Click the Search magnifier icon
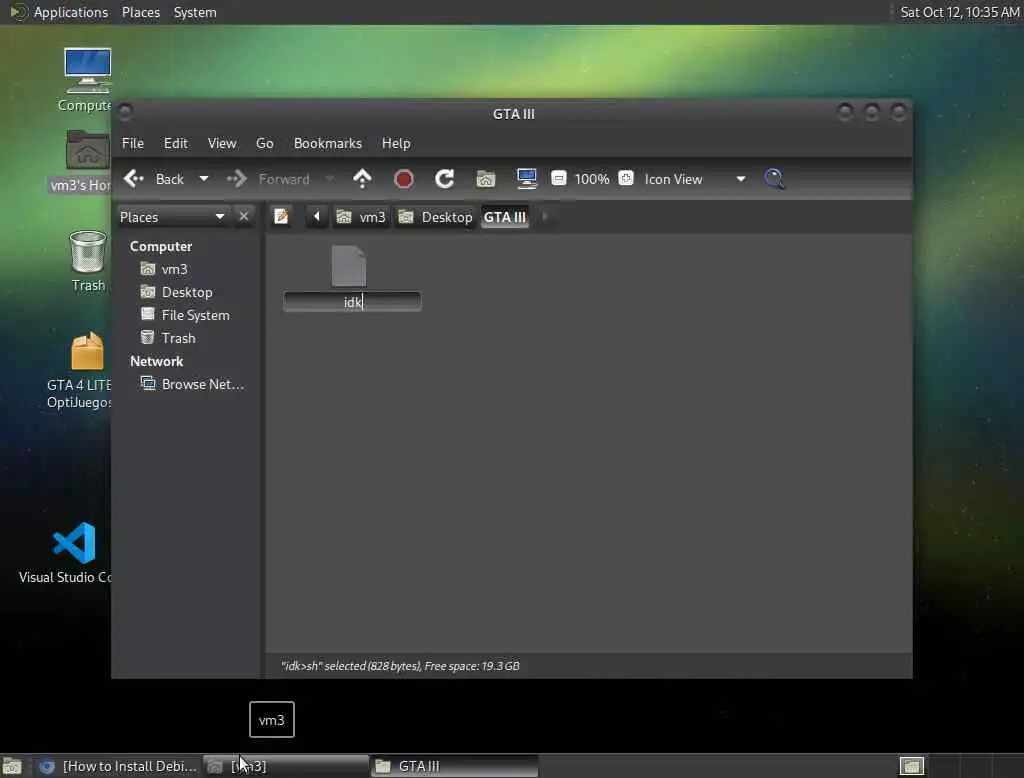The image size is (1024, 778). pyautogui.click(x=774, y=178)
